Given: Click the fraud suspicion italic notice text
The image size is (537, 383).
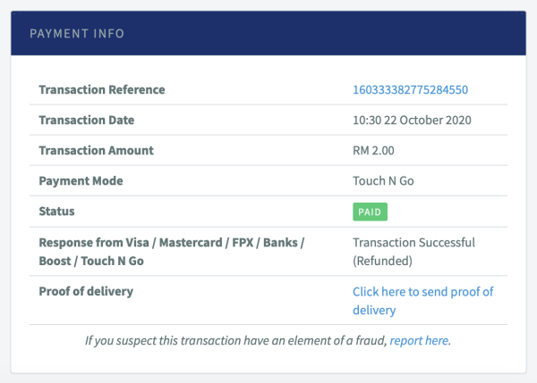Looking at the screenshot, I should tap(236, 341).
